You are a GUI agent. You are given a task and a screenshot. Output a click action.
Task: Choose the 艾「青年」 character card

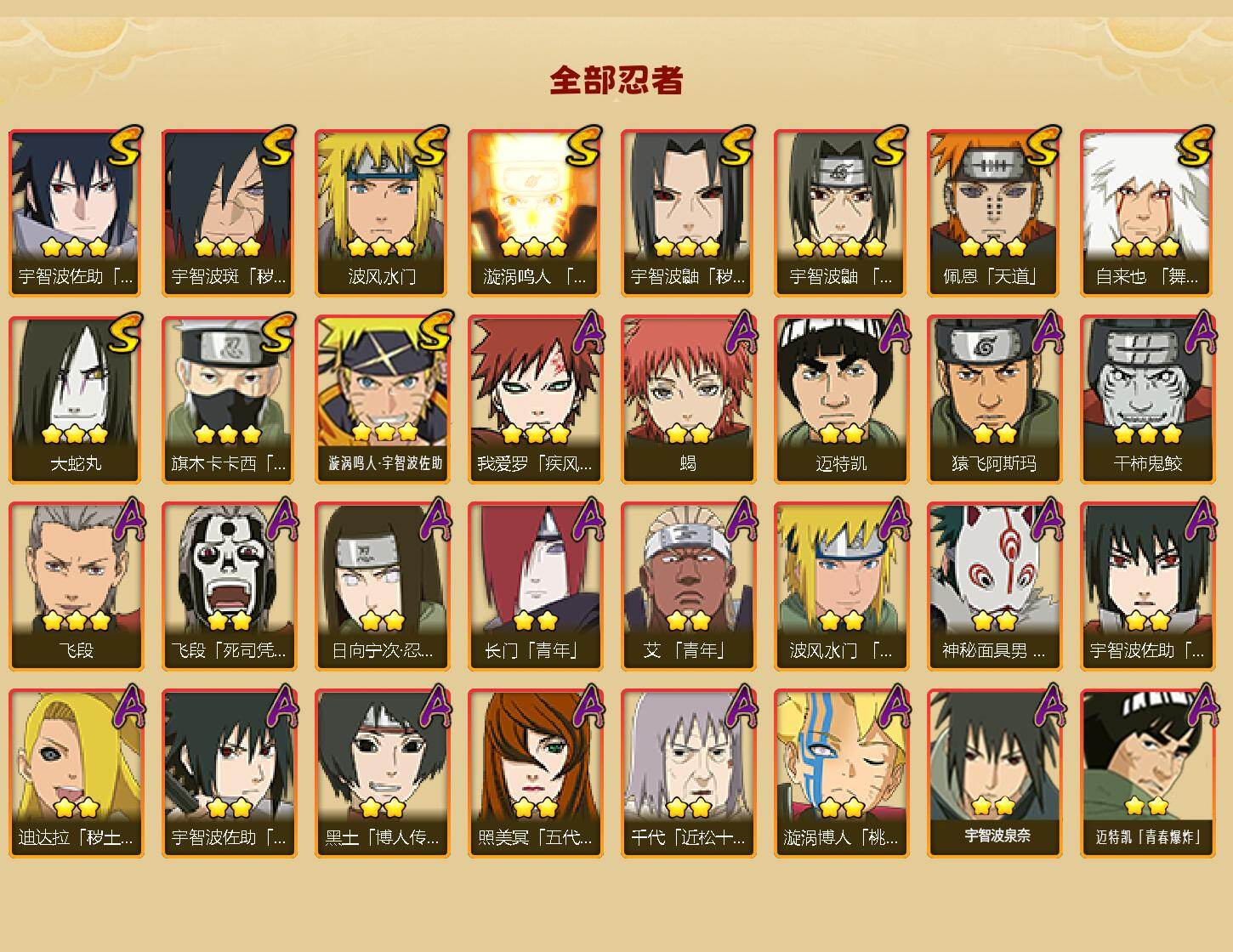pyautogui.click(x=687, y=586)
